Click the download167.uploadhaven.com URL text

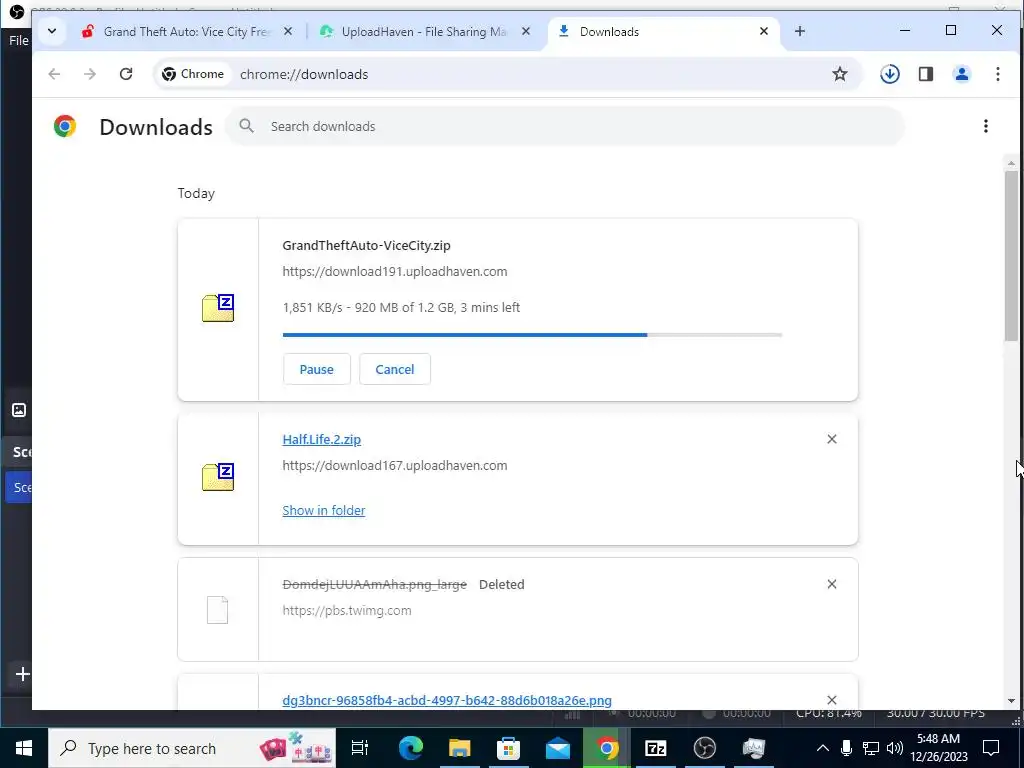pos(394,466)
